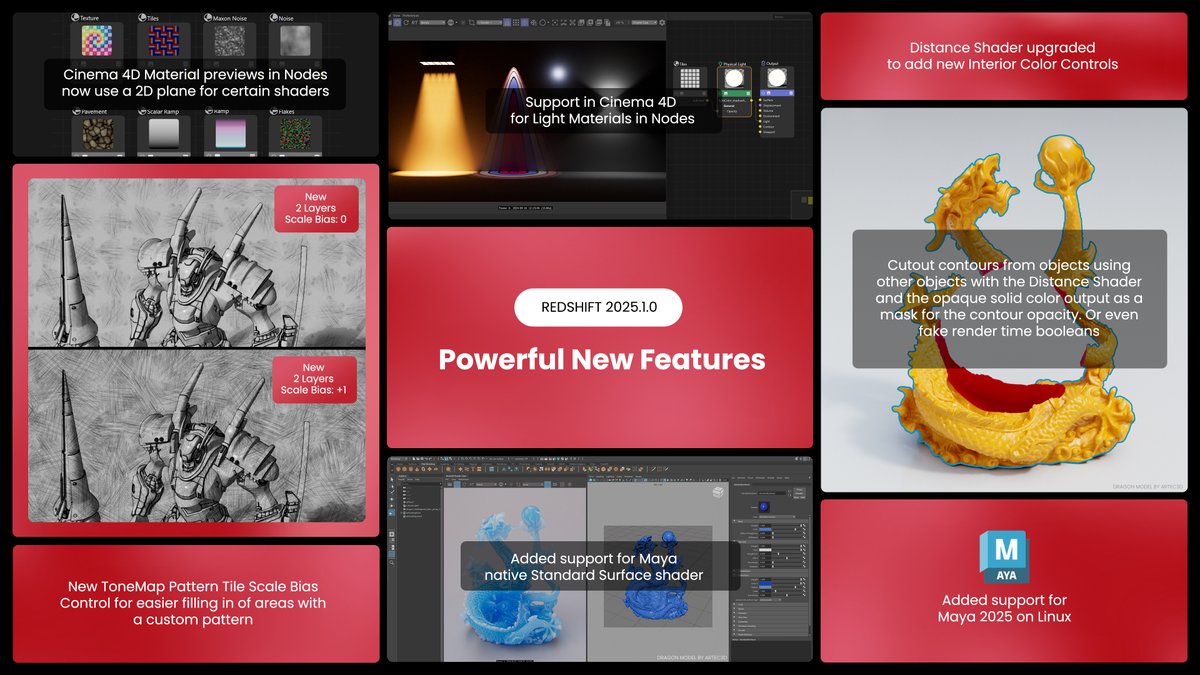The width and height of the screenshot is (1200, 675).
Task: Click the 'Scale Bias: 0' label on the robot image
Action: 314,219
